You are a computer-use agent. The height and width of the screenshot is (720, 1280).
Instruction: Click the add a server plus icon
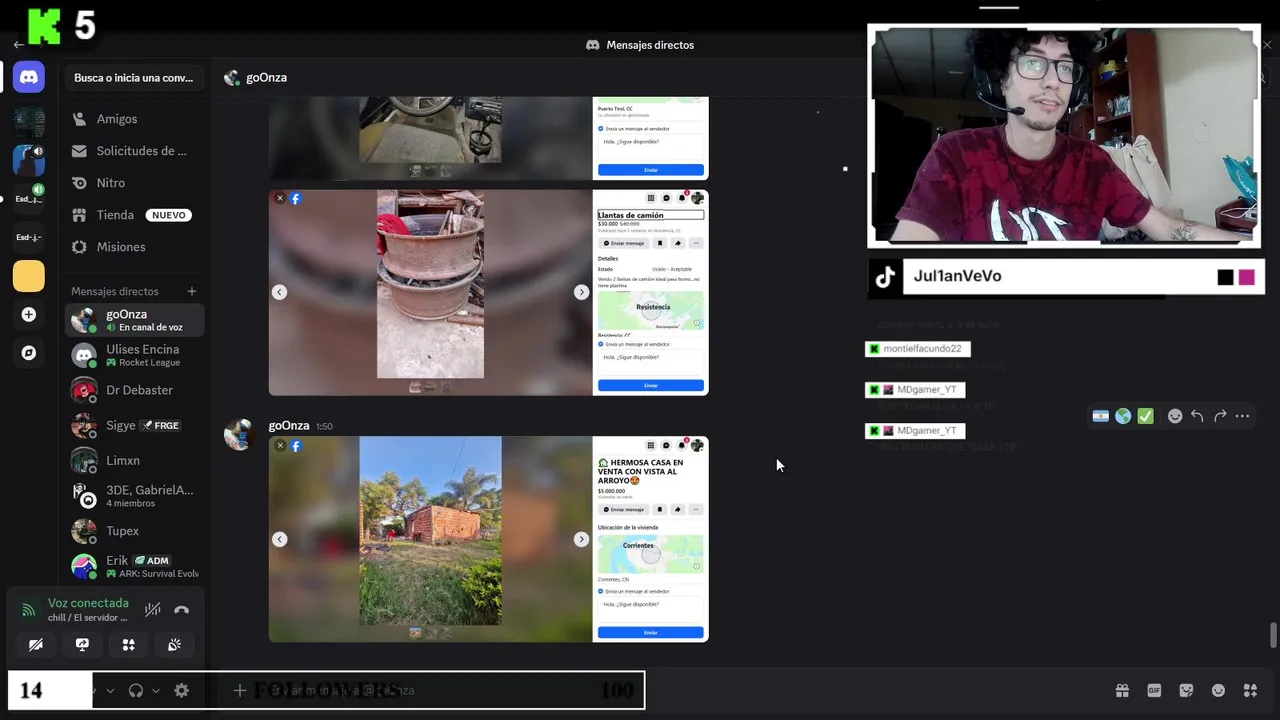pos(29,314)
